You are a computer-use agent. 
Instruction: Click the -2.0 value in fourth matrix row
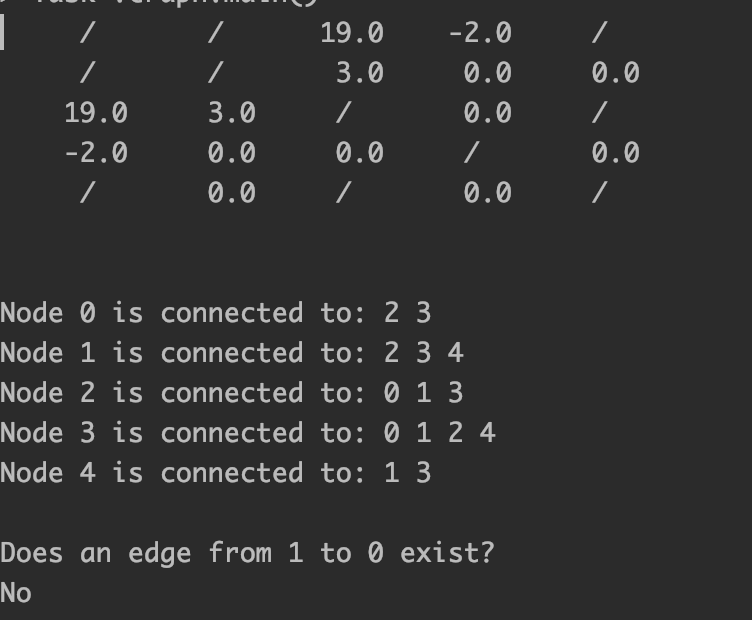pos(96,153)
